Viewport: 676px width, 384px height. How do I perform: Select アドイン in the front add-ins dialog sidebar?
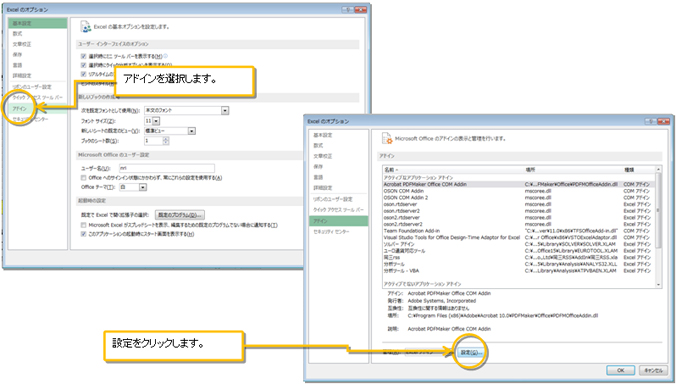339,221
